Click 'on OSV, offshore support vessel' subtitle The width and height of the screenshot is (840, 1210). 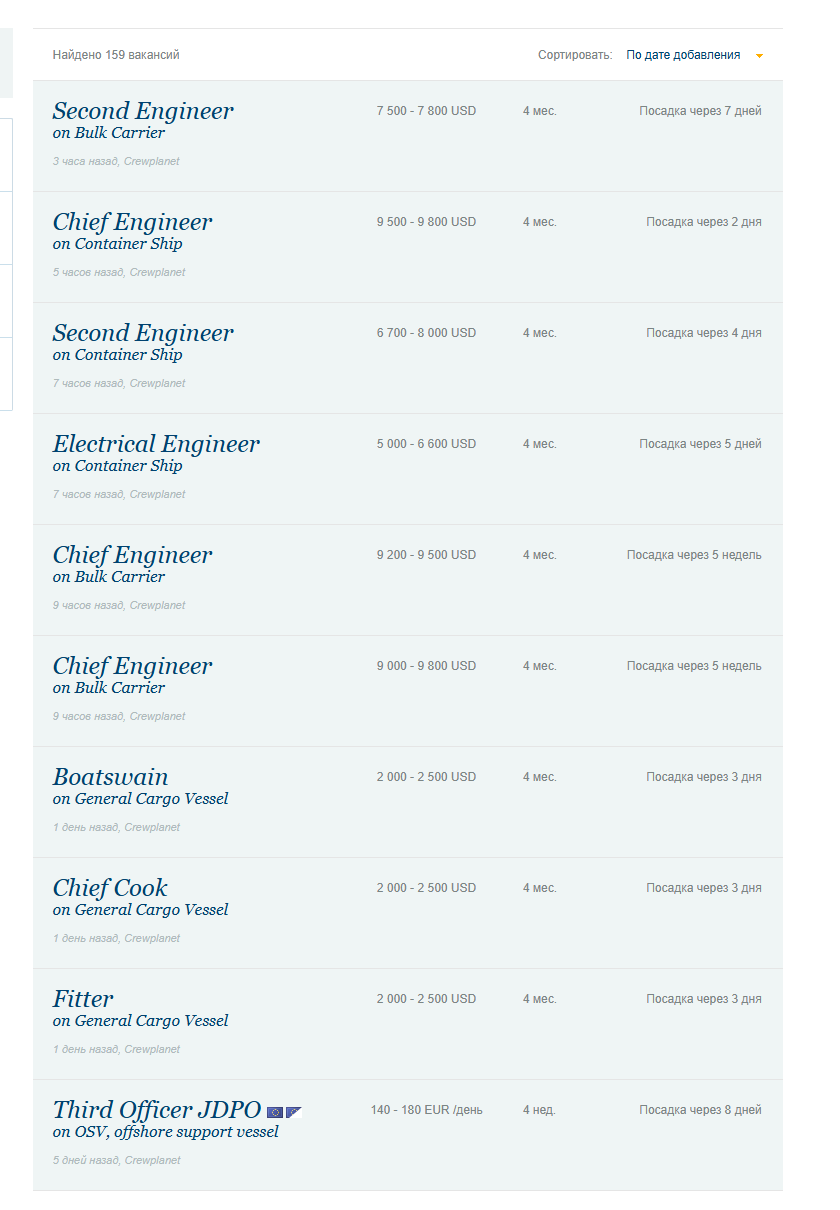(165, 1132)
